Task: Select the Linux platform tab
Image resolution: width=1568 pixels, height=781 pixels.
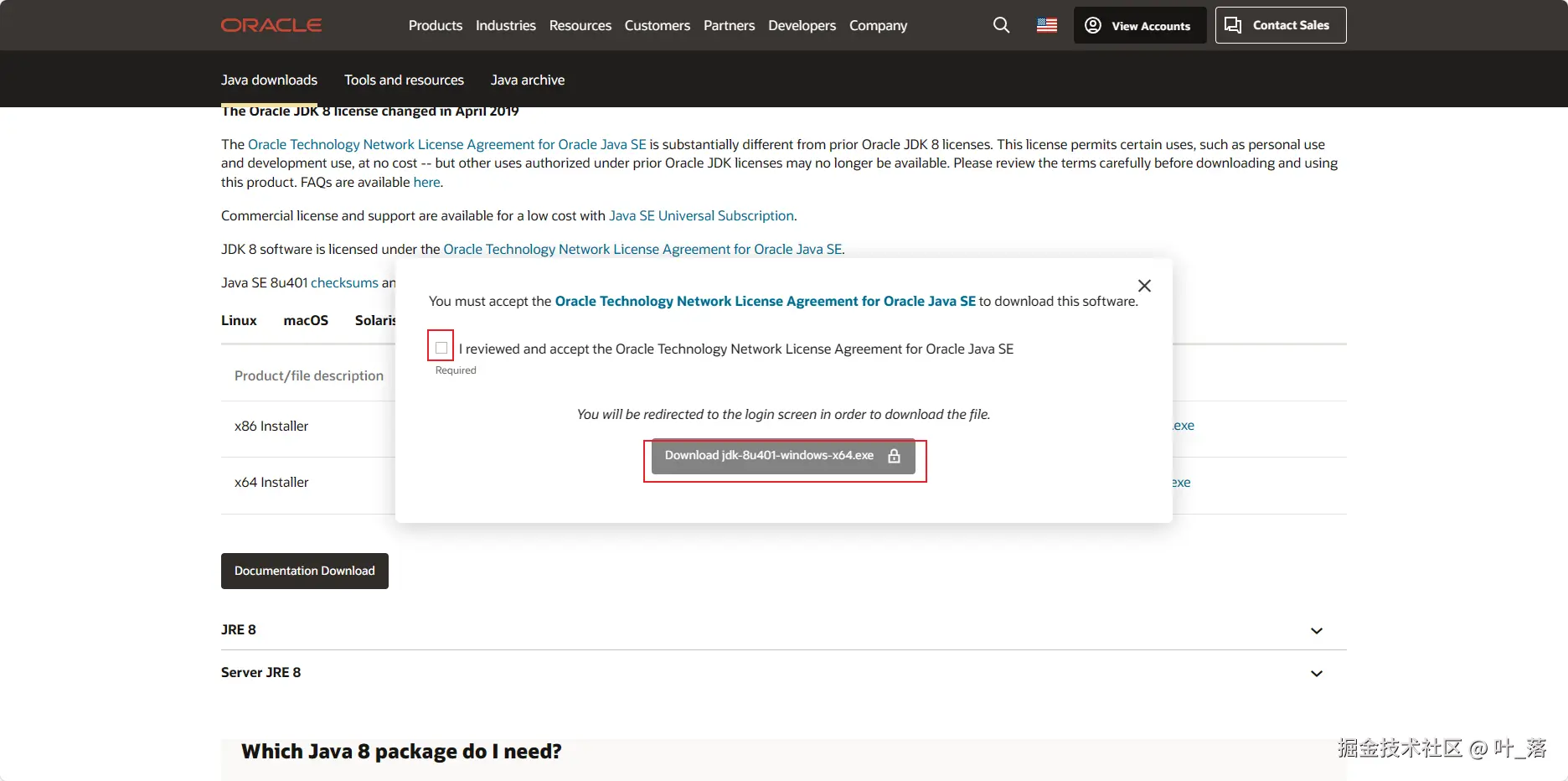Action: pyautogui.click(x=239, y=320)
